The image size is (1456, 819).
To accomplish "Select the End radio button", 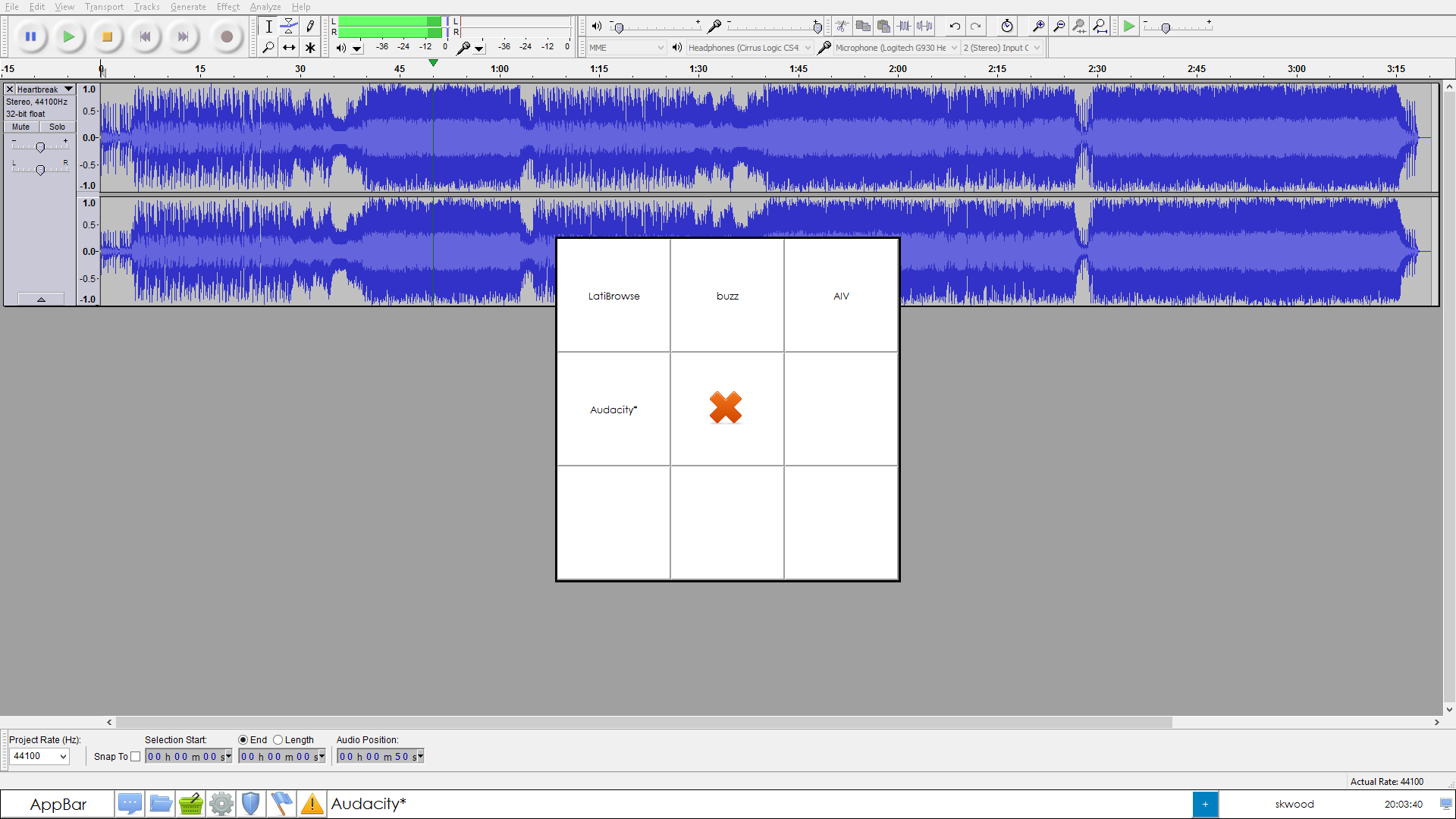I will coord(243,739).
